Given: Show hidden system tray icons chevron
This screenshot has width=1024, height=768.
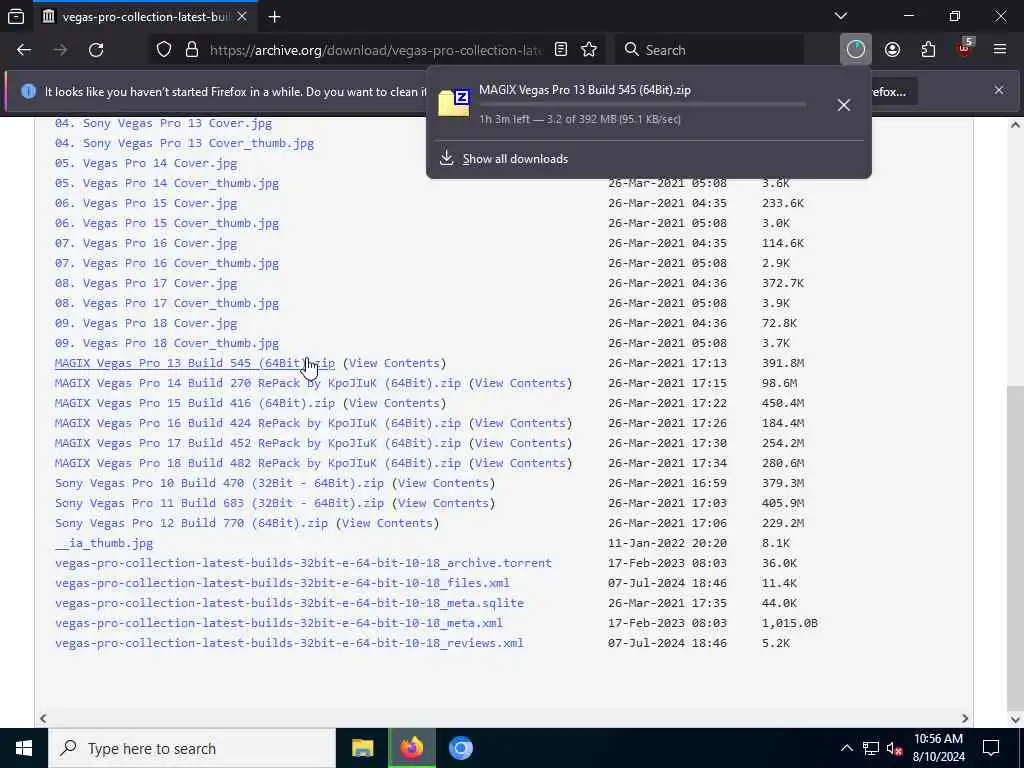Looking at the screenshot, I should tap(846, 748).
